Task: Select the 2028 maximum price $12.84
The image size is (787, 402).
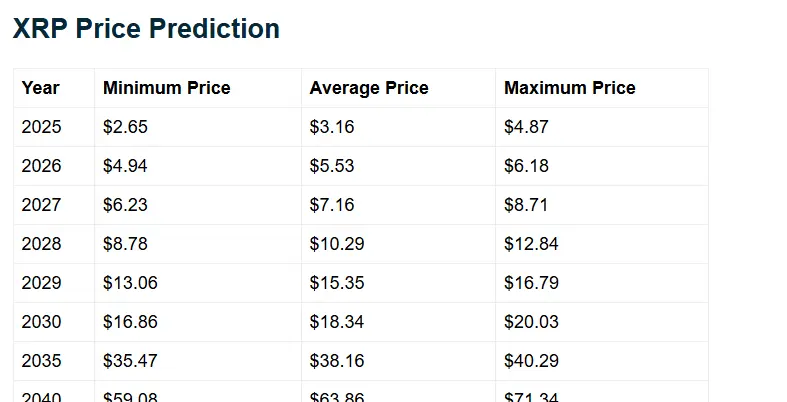Action: tap(531, 244)
